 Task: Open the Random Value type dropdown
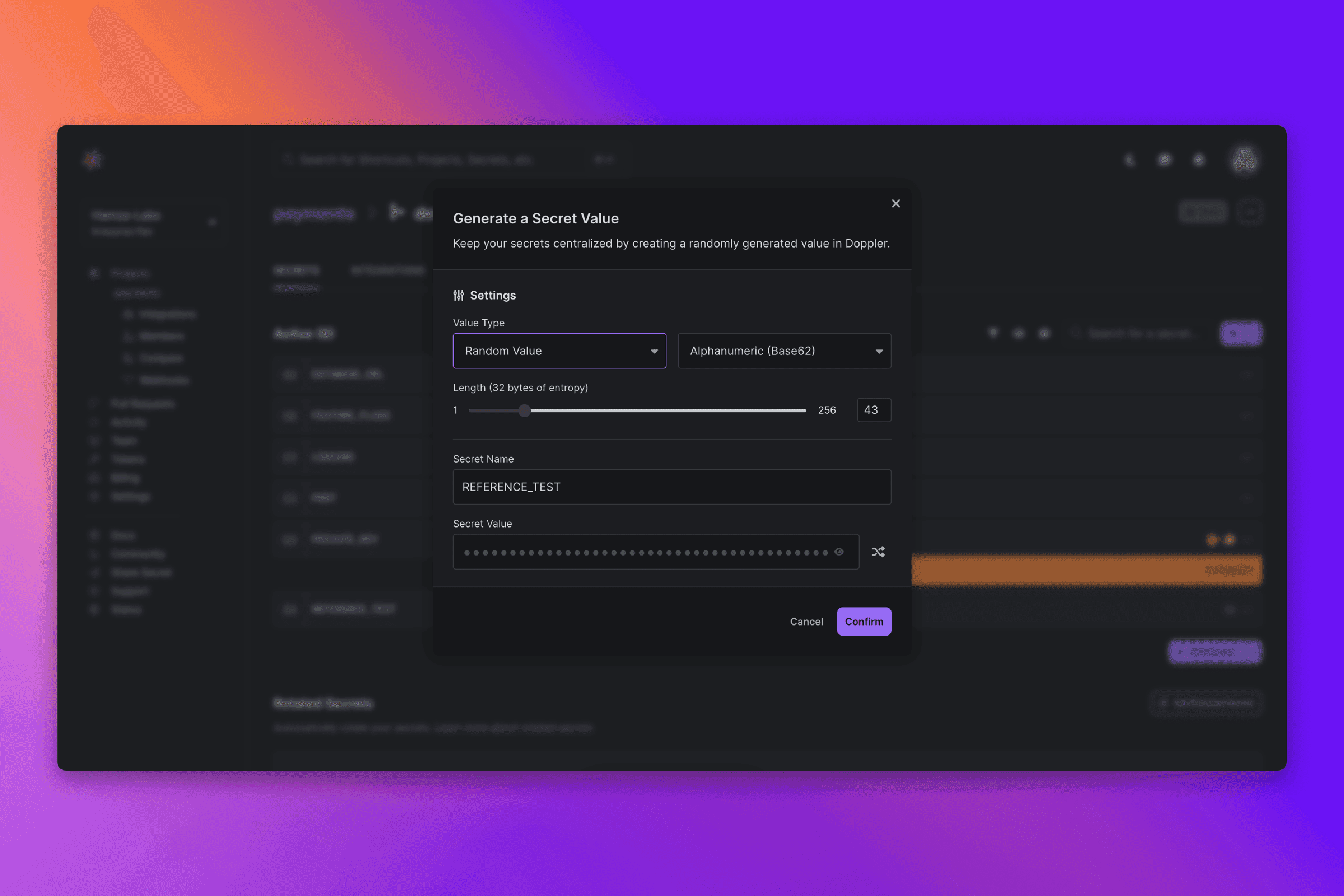click(559, 351)
